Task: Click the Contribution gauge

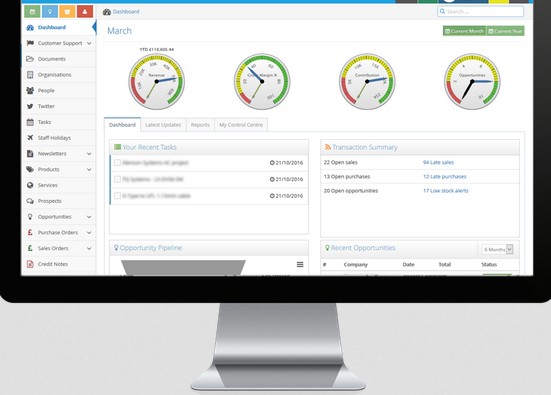Action: [x=367, y=81]
